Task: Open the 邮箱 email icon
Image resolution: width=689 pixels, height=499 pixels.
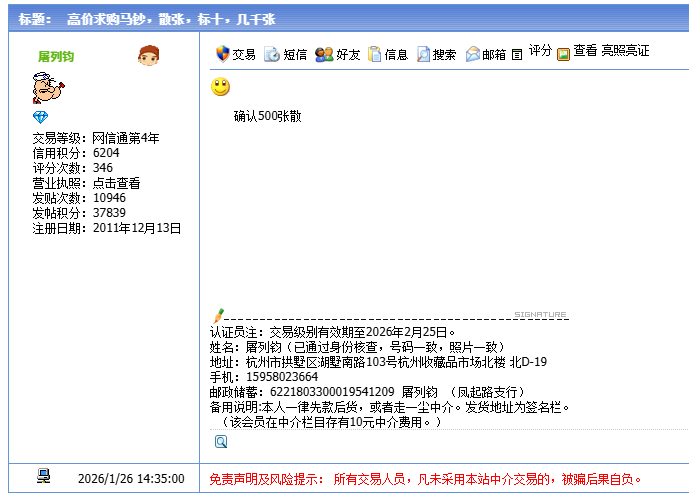Action: point(472,54)
